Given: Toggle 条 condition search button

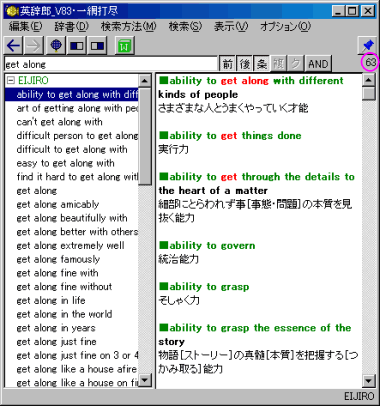Looking at the screenshot, I should tap(261, 64).
